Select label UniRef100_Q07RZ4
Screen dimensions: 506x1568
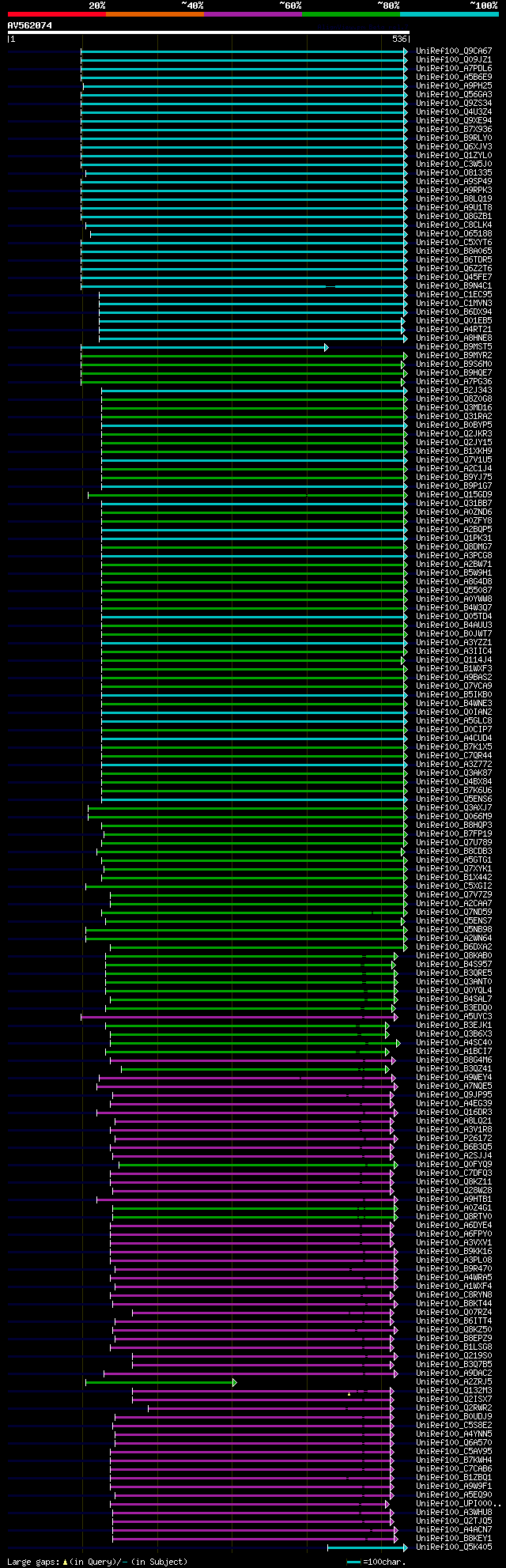point(454,1312)
